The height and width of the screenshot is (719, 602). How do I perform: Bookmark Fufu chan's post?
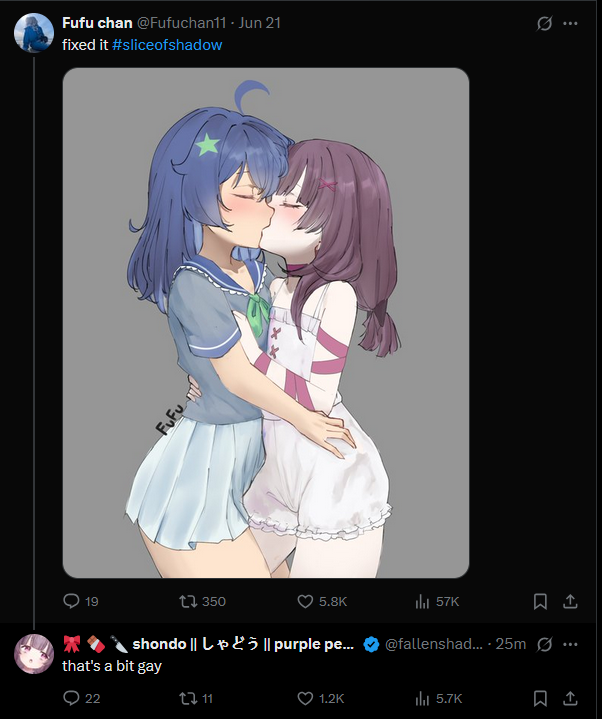[x=540, y=601]
